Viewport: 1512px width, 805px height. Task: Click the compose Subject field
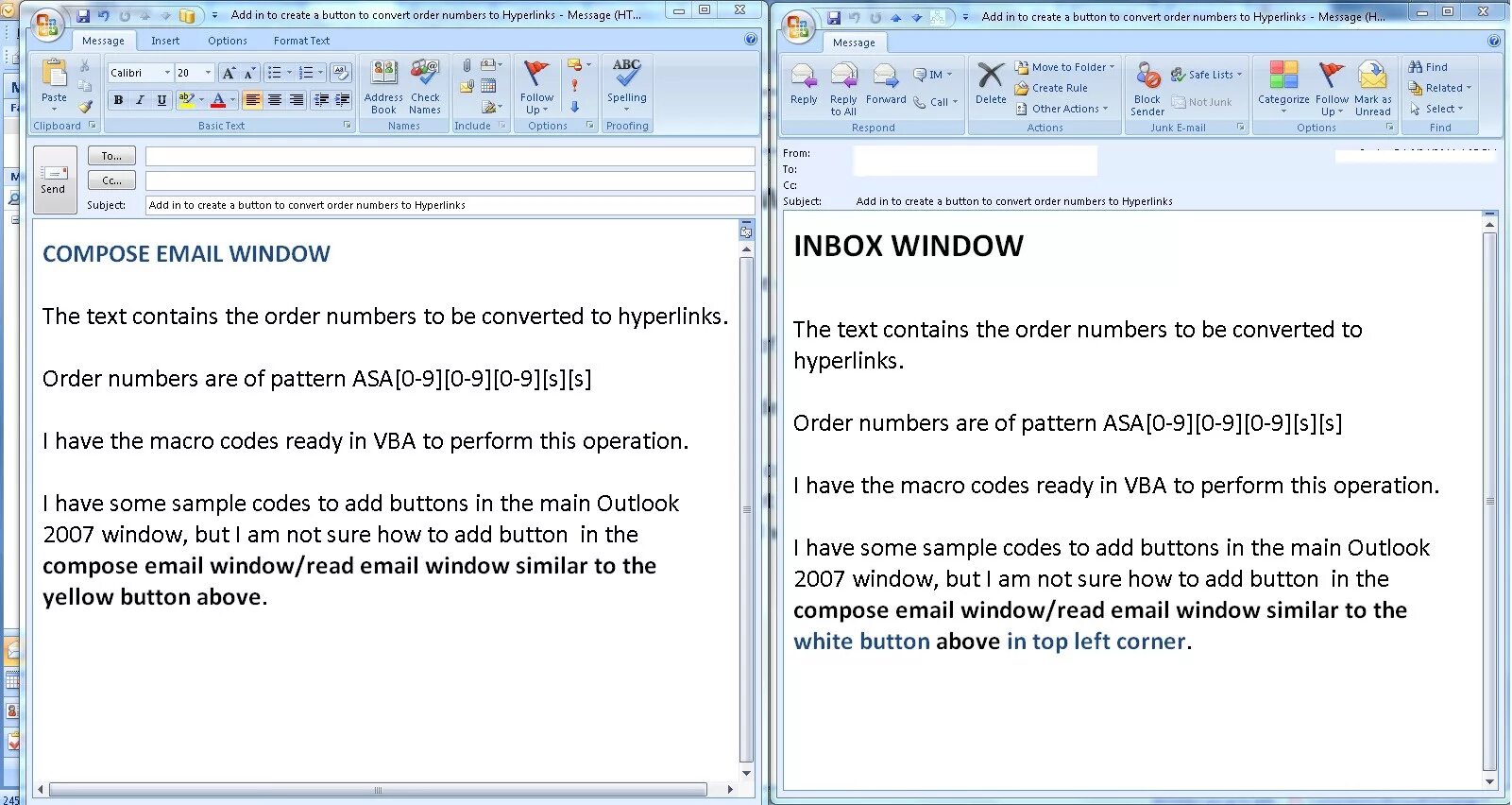coord(450,205)
